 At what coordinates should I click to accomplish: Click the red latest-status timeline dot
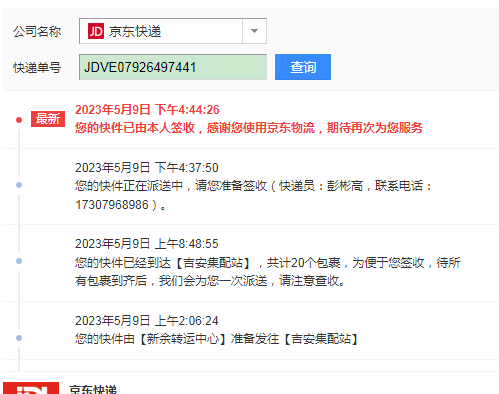pyautogui.click(x=19, y=120)
